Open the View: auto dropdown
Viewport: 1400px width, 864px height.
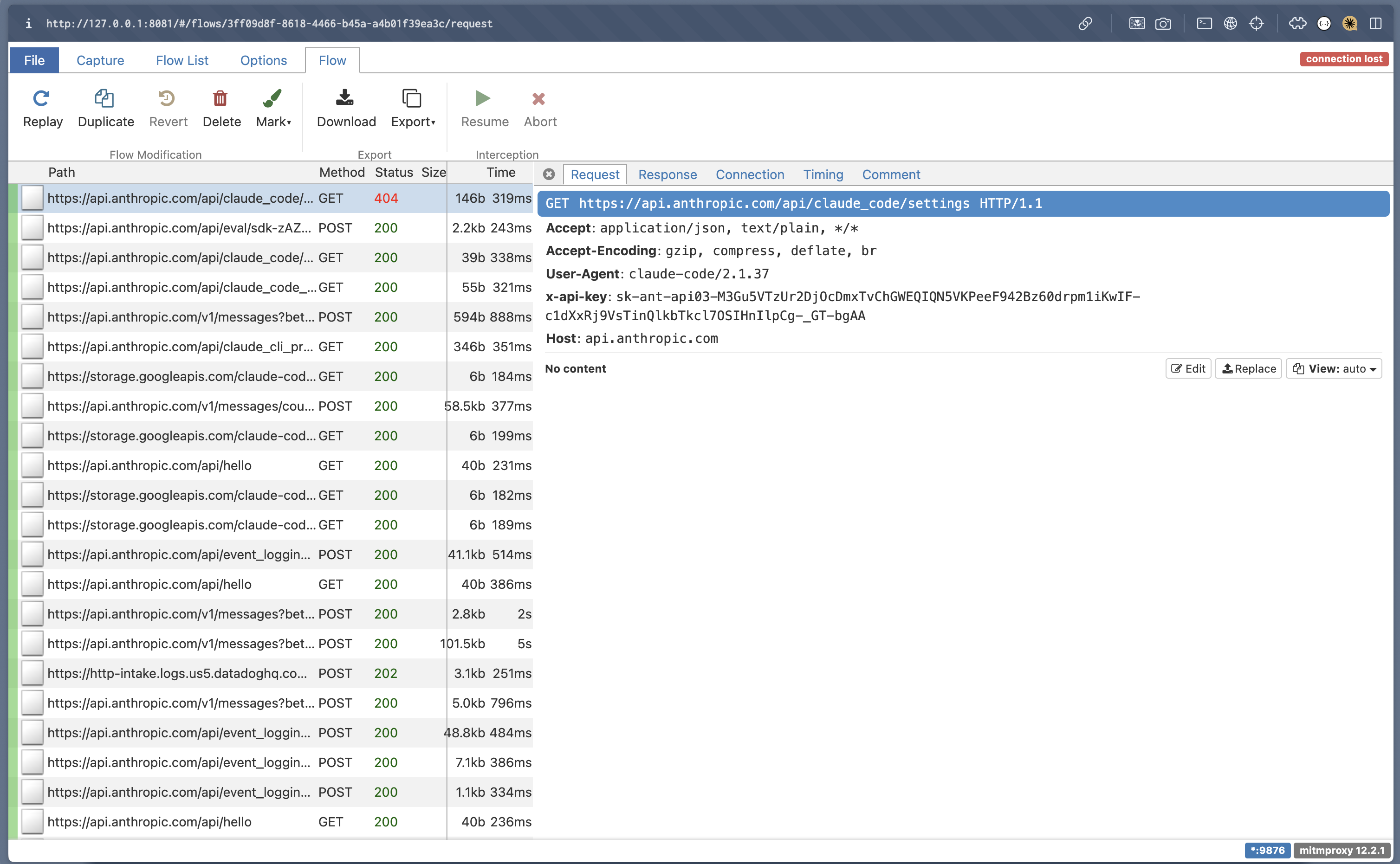[x=1334, y=369]
